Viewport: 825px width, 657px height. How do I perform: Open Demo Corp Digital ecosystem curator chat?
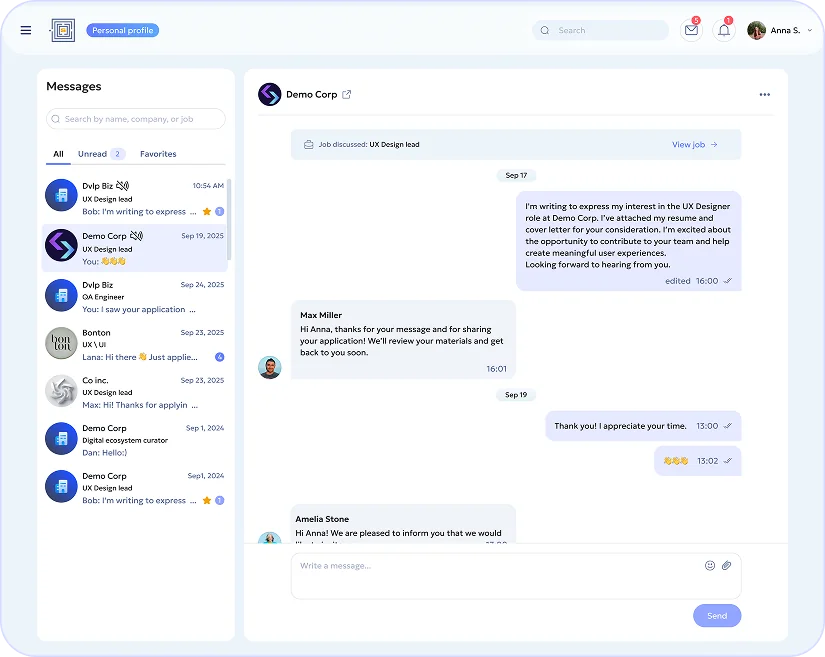[135, 440]
